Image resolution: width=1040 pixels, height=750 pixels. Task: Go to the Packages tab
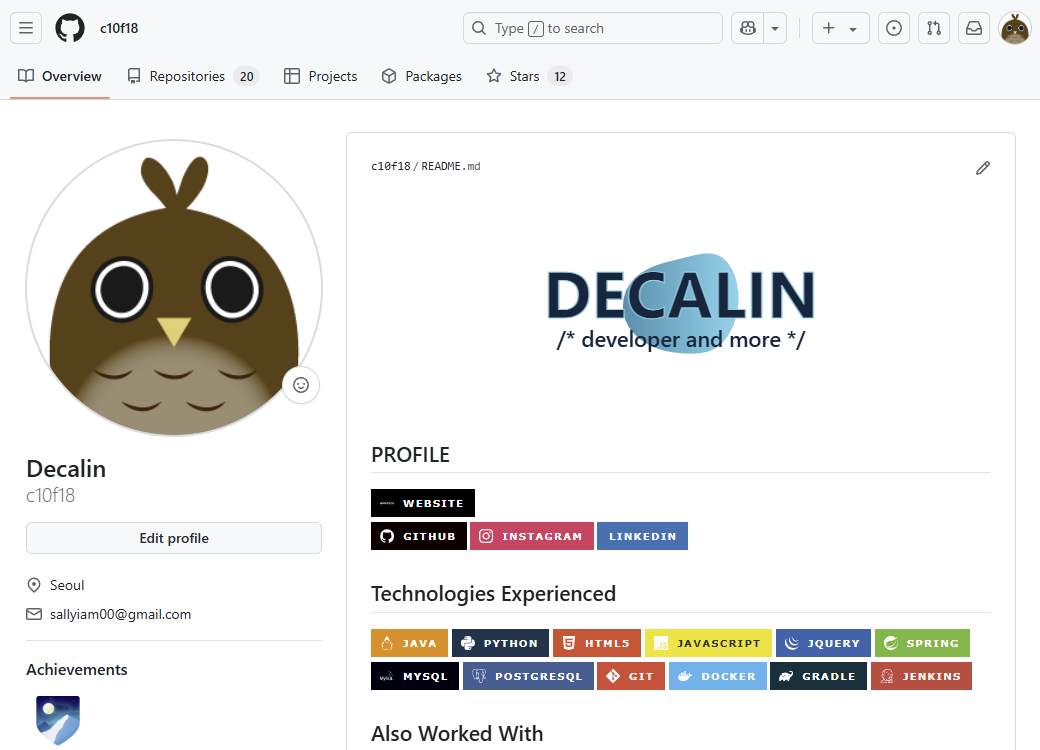tap(421, 76)
